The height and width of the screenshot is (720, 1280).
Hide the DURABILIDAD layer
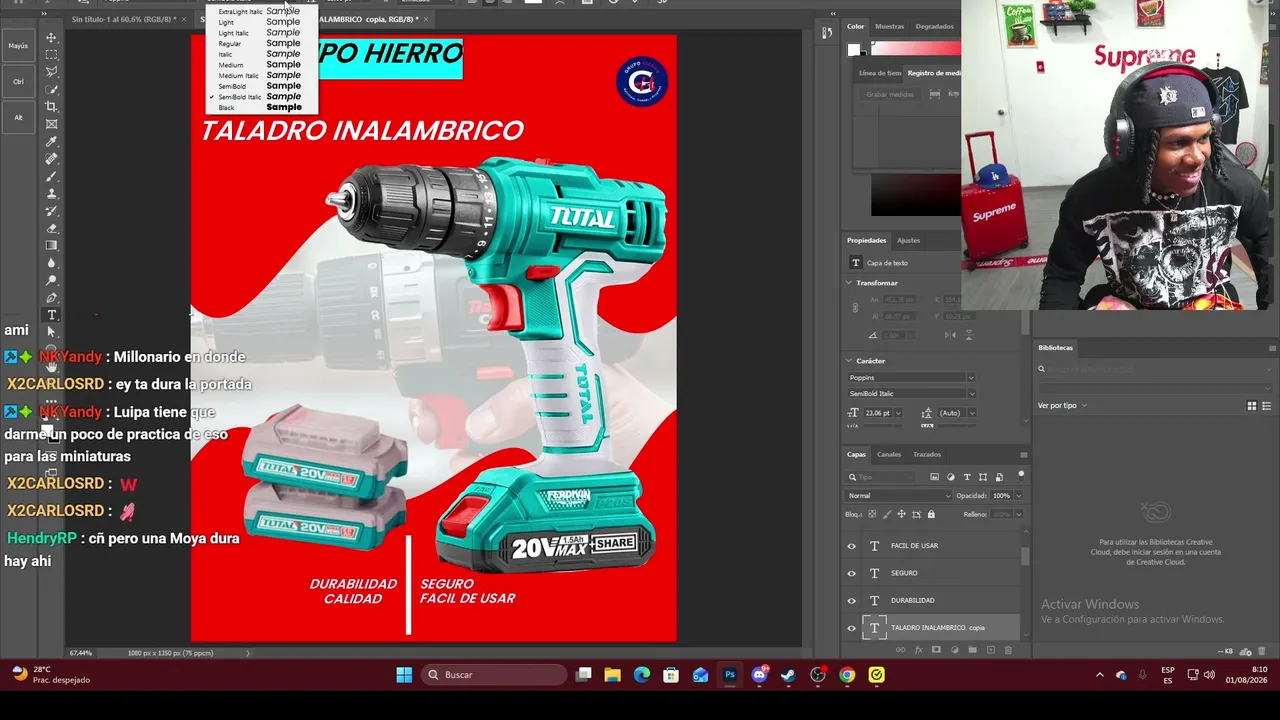pos(852,600)
